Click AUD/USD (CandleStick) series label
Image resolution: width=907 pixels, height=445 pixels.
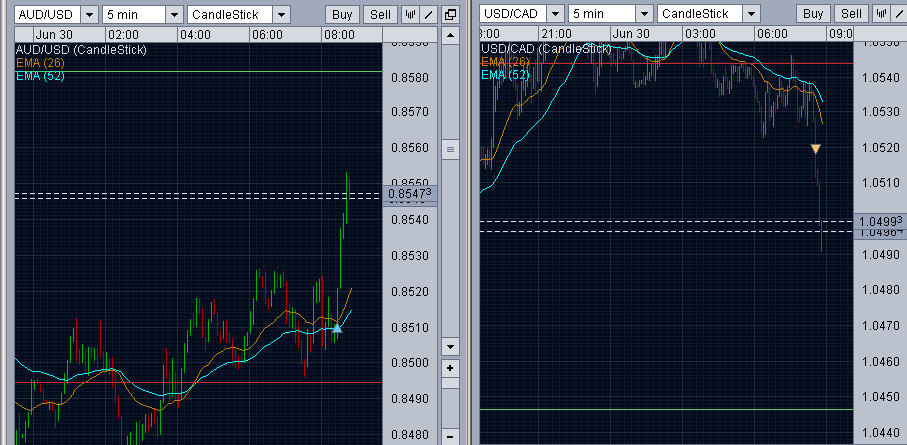point(81,50)
